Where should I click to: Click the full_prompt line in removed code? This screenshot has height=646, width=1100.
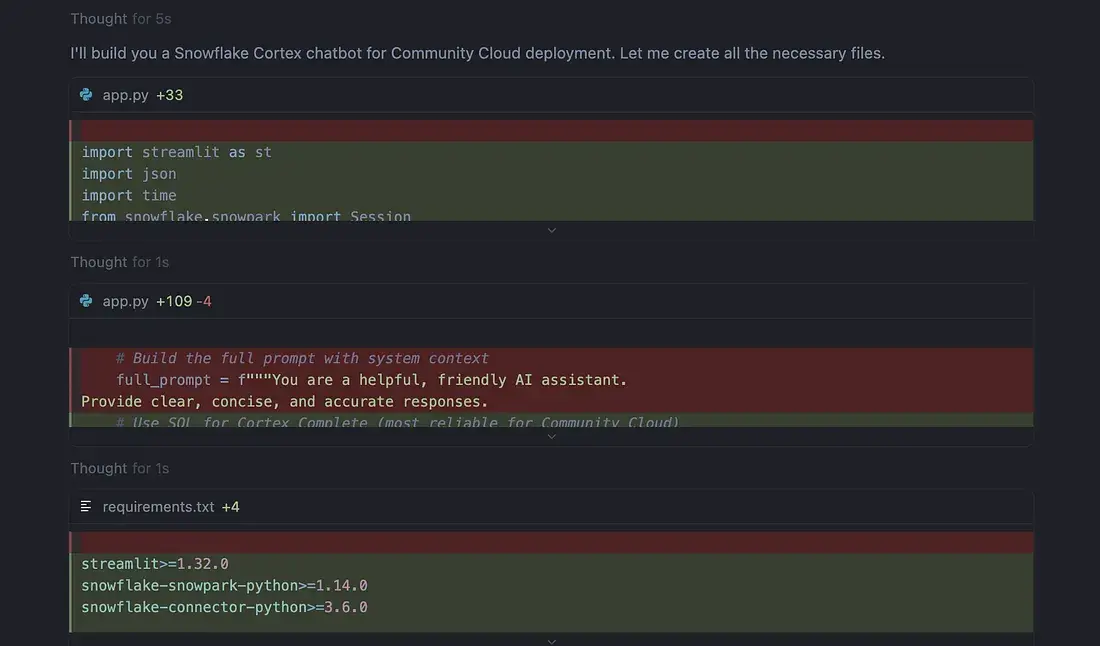[x=370, y=380]
